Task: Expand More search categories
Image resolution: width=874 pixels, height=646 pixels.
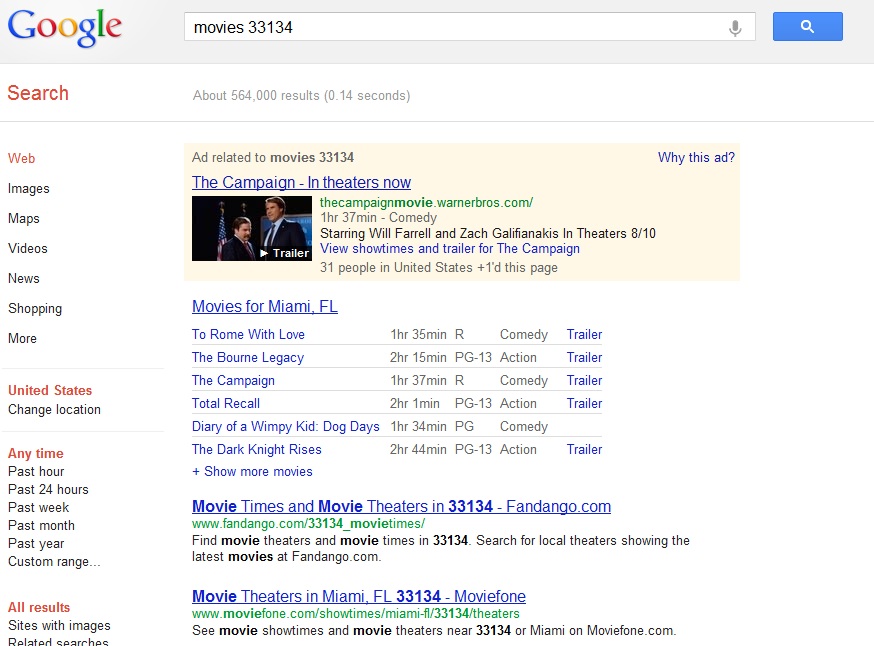Action: [22, 338]
